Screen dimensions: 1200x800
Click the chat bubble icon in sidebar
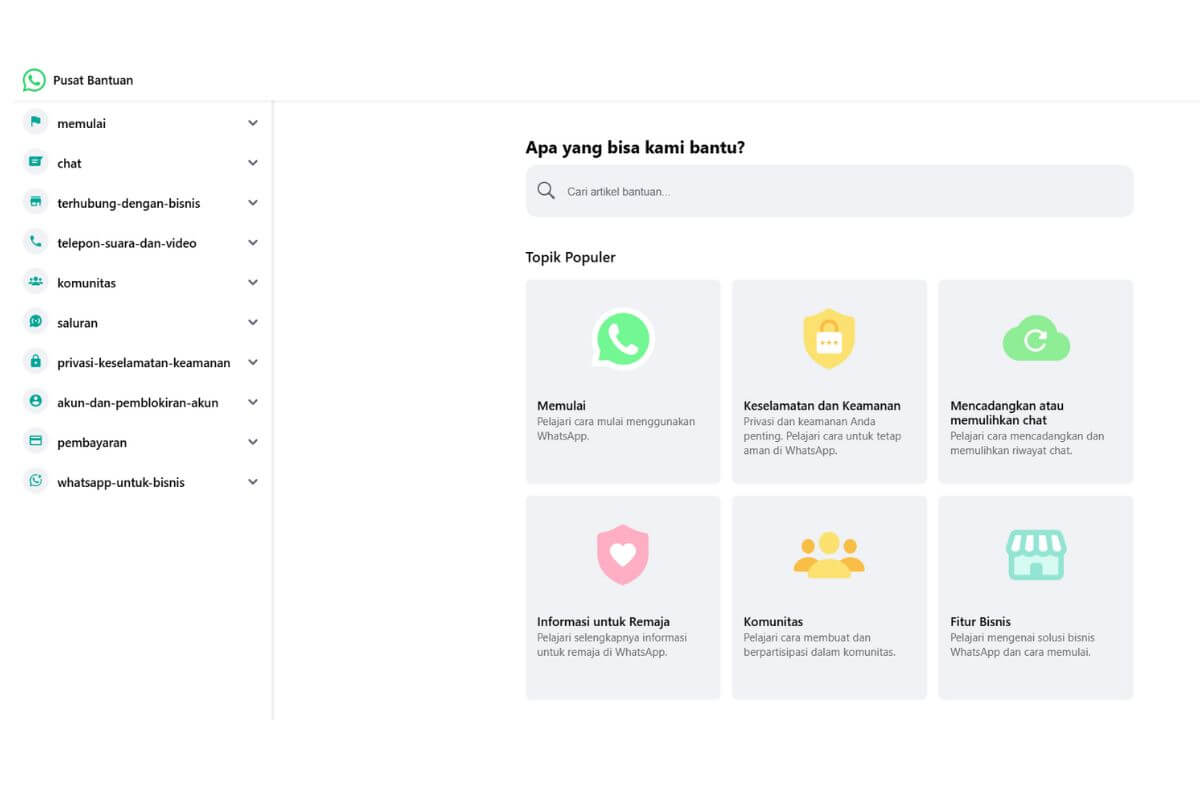(36, 162)
